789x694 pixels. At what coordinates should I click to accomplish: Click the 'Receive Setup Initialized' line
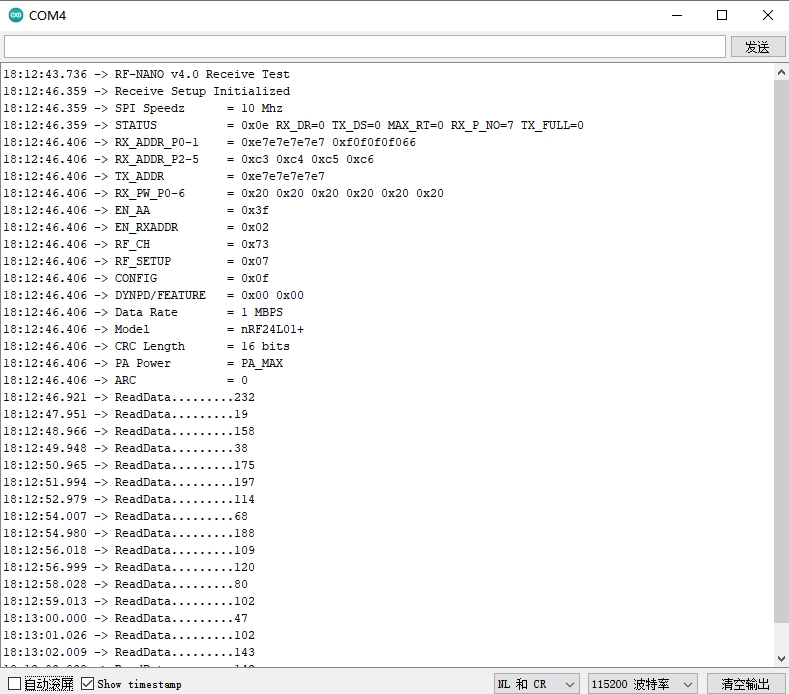[x=146, y=92]
